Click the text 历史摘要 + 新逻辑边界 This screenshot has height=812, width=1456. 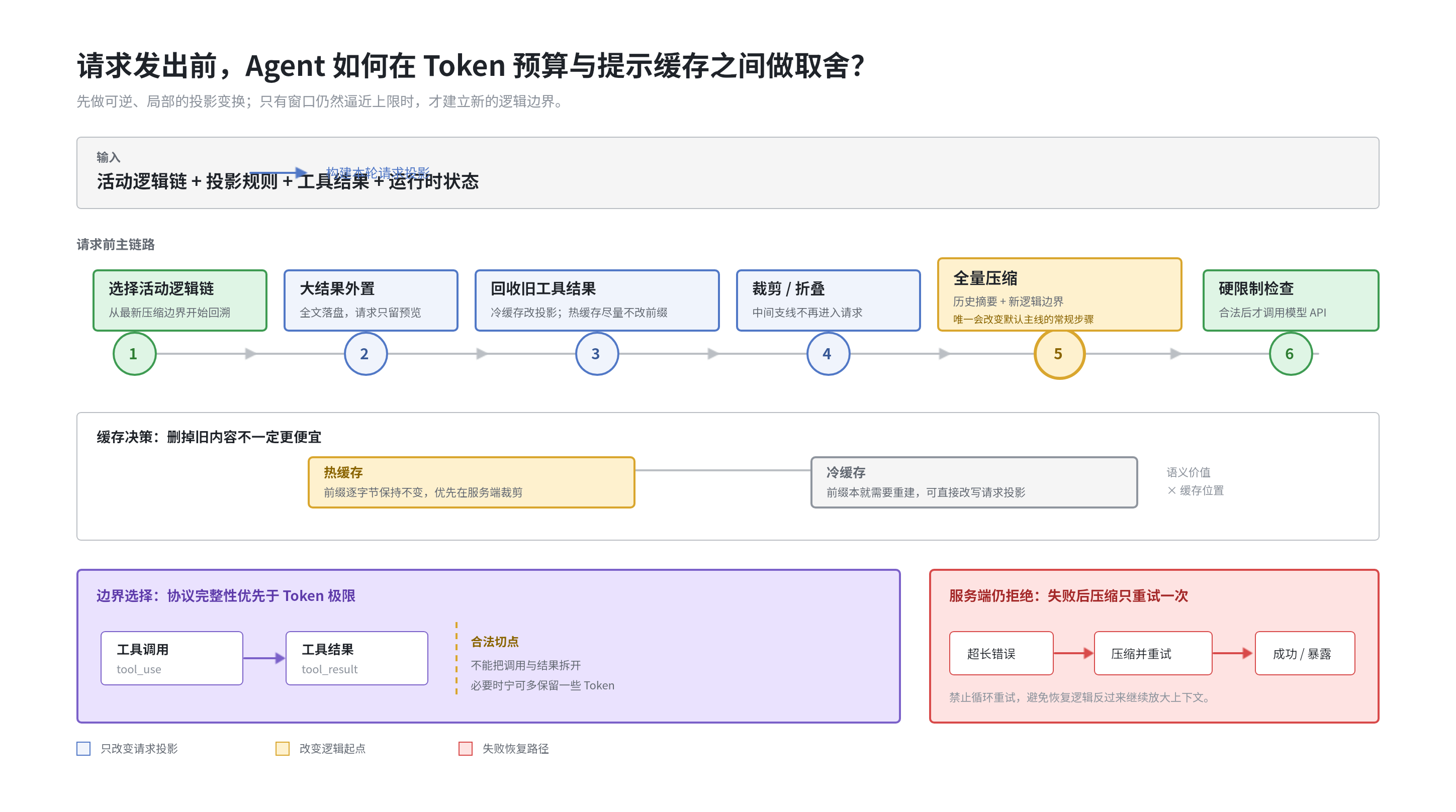point(1008,300)
